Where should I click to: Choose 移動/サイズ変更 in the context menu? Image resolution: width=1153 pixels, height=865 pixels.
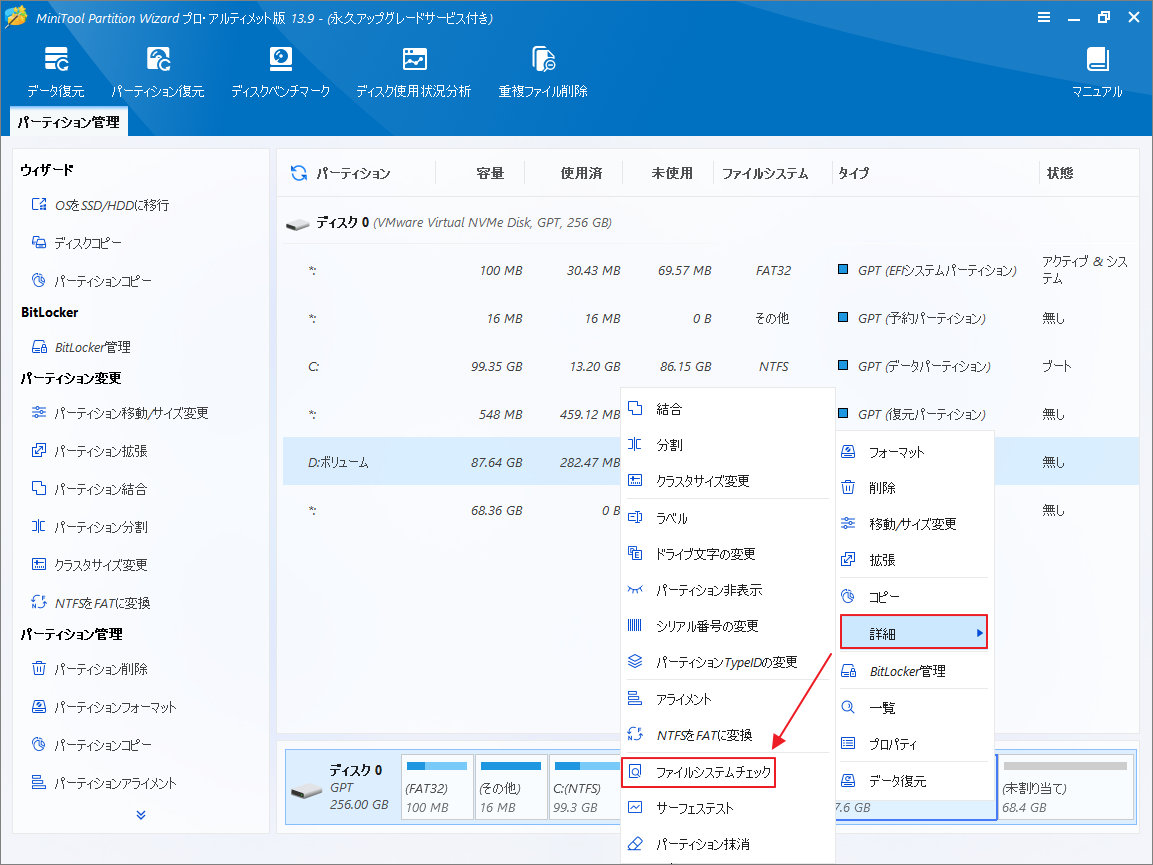coord(914,524)
